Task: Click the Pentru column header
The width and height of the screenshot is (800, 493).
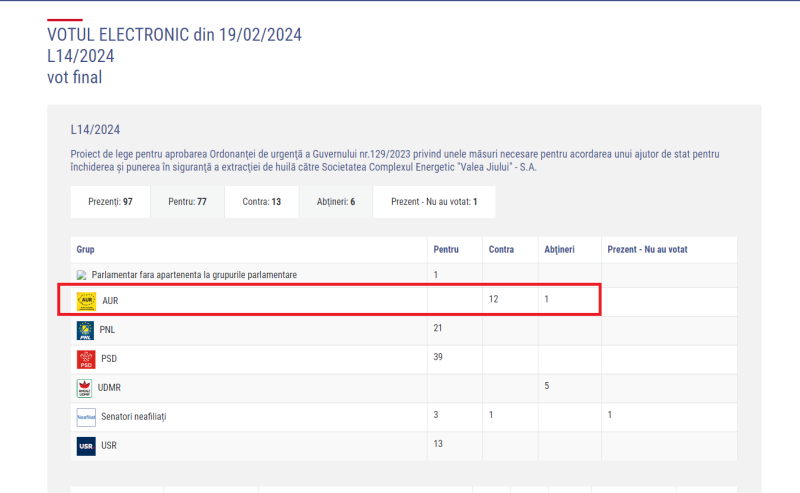Action: click(446, 249)
